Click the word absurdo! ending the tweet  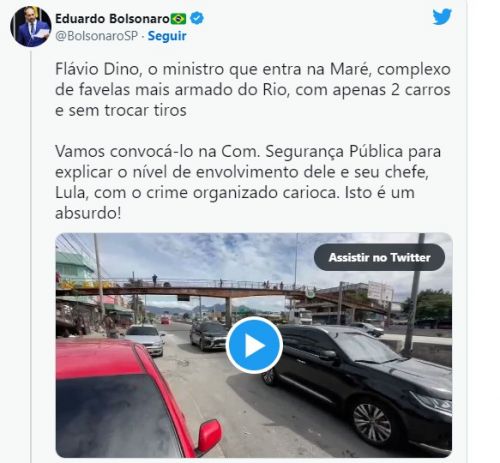(88, 213)
